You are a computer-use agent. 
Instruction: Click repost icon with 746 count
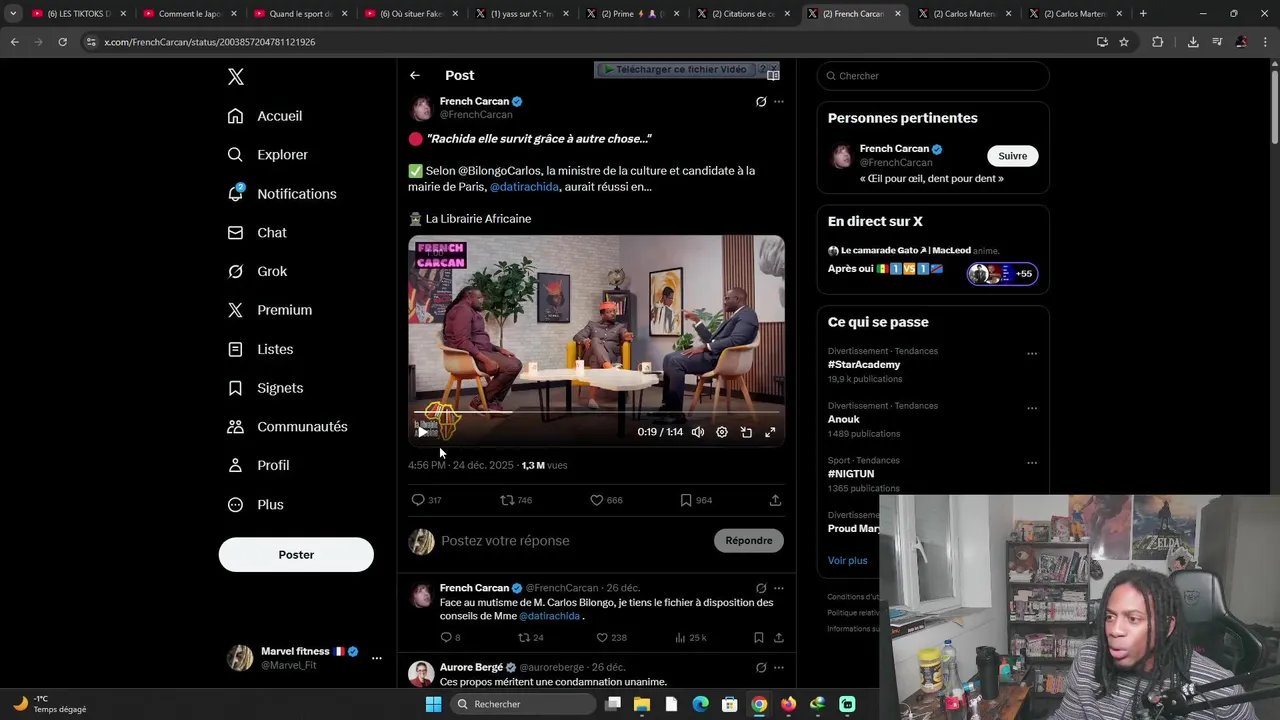pos(516,500)
